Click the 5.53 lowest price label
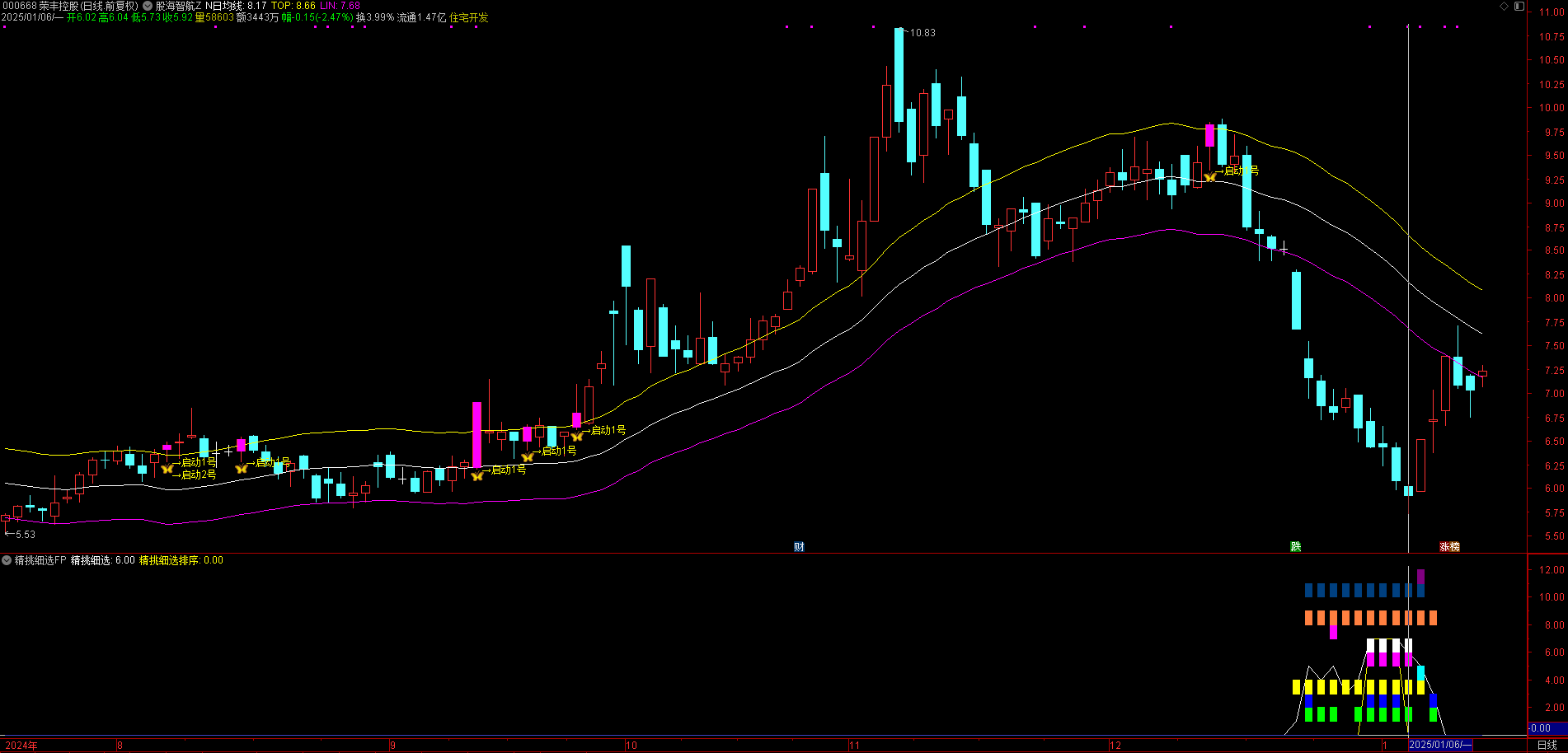This screenshot has width=1568, height=753. [x=26, y=535]
